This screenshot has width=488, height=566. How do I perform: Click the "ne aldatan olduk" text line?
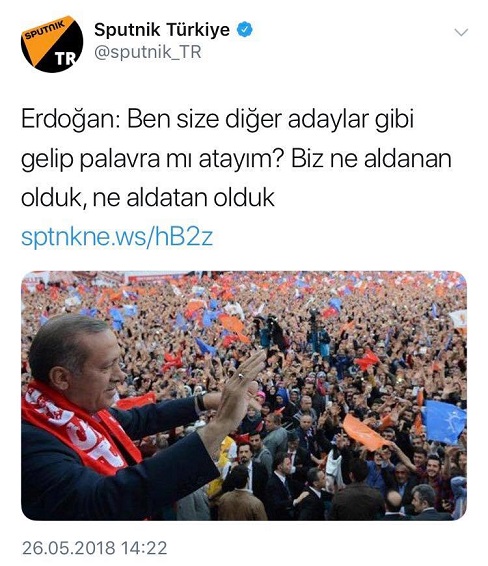(x=184, y=198)
